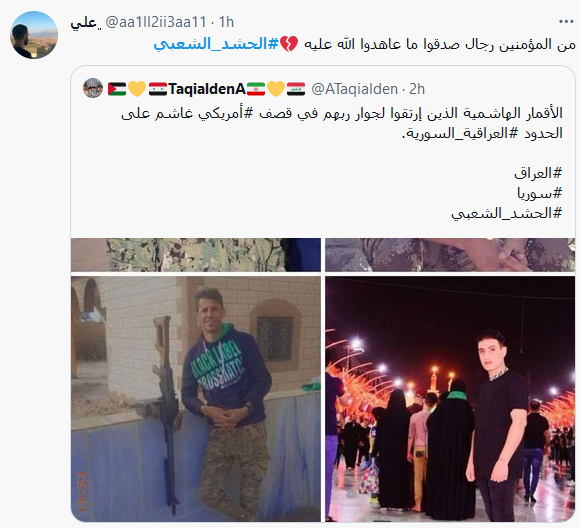
Task: Click the blue #الحشد_الشعبي hashtag in top tweet
Action: (216, 44)
